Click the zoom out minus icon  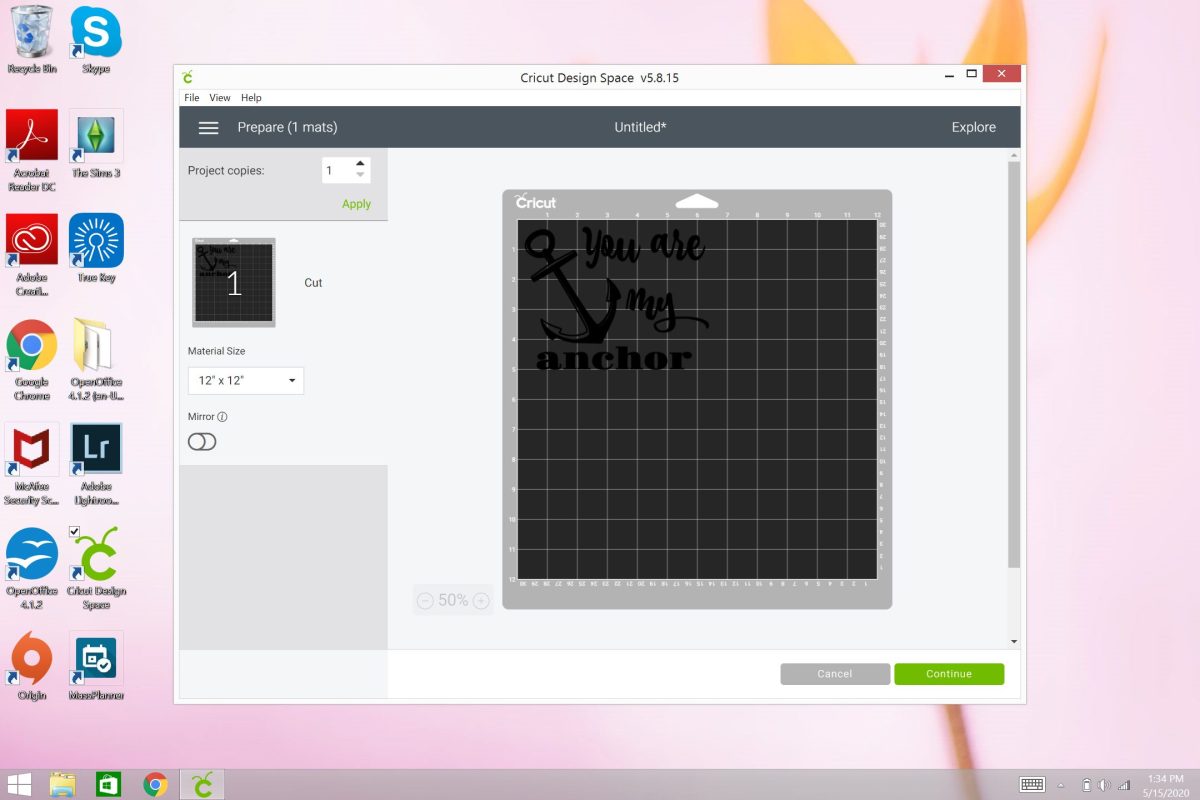(425, 600)
